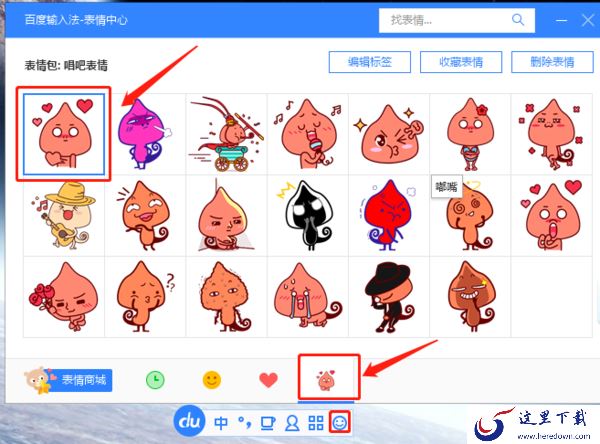
Task: Open the soft keyboard icon
Action: pos(268,423)
